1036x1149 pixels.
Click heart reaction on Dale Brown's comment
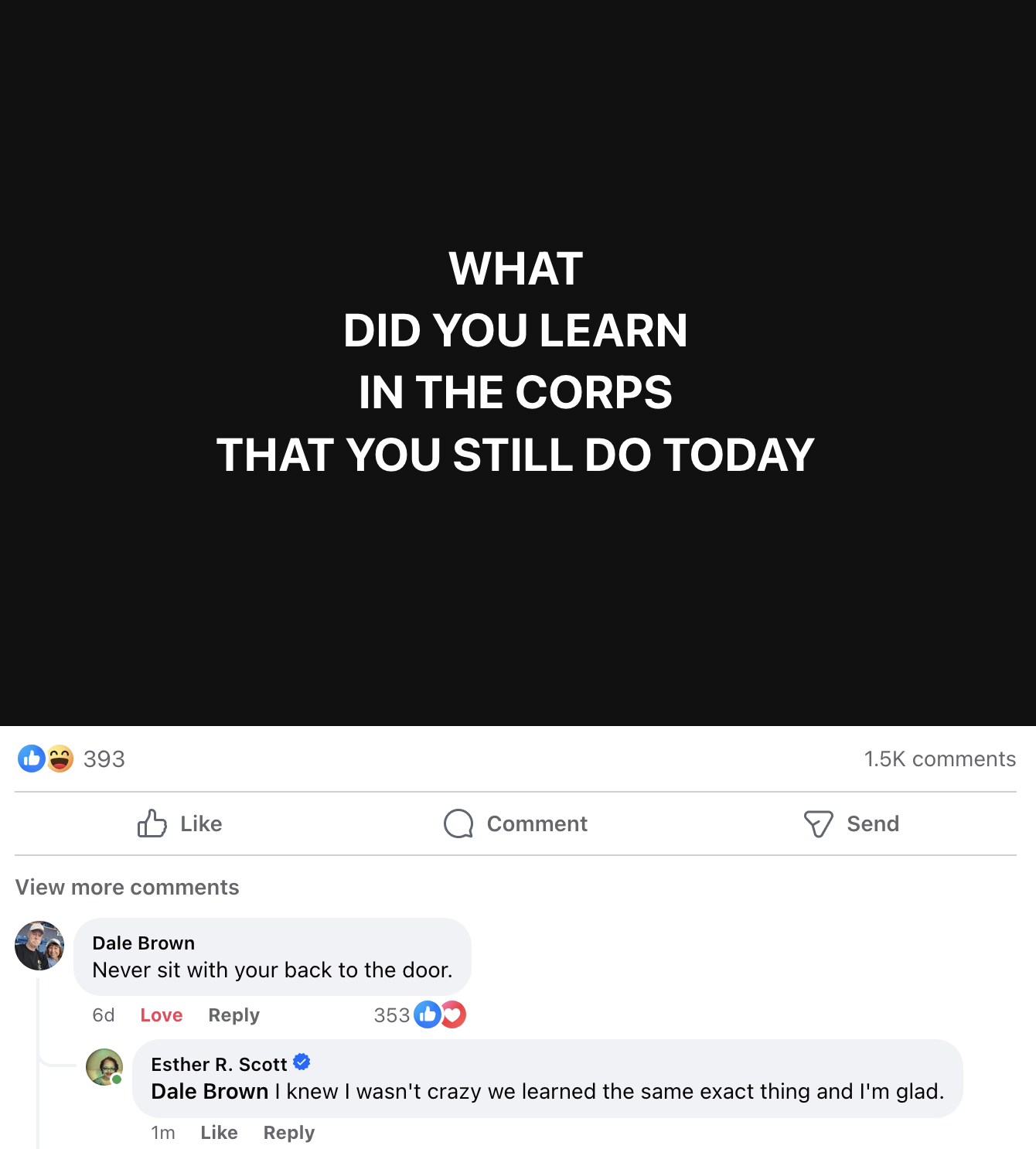pyautogui.click(x=453, y=1014)
